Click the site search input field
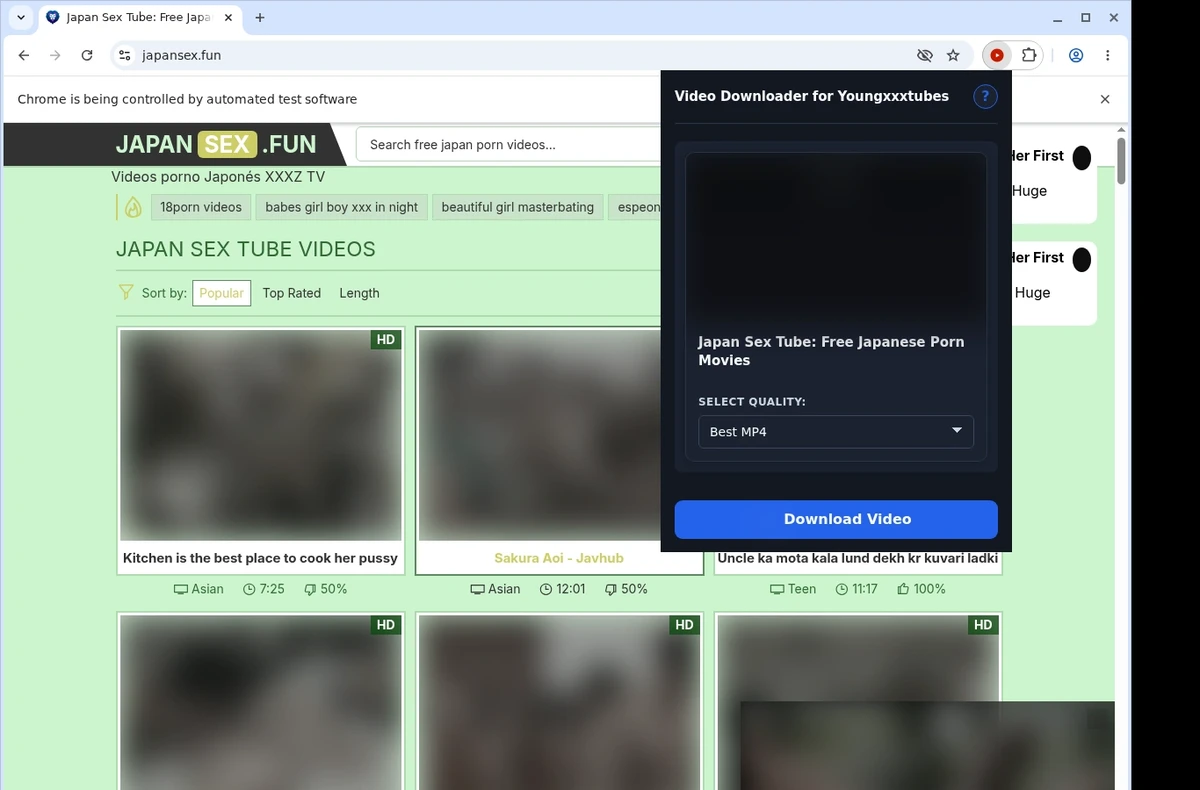This screenshot has width=1200, height=790. pos(510,145)
